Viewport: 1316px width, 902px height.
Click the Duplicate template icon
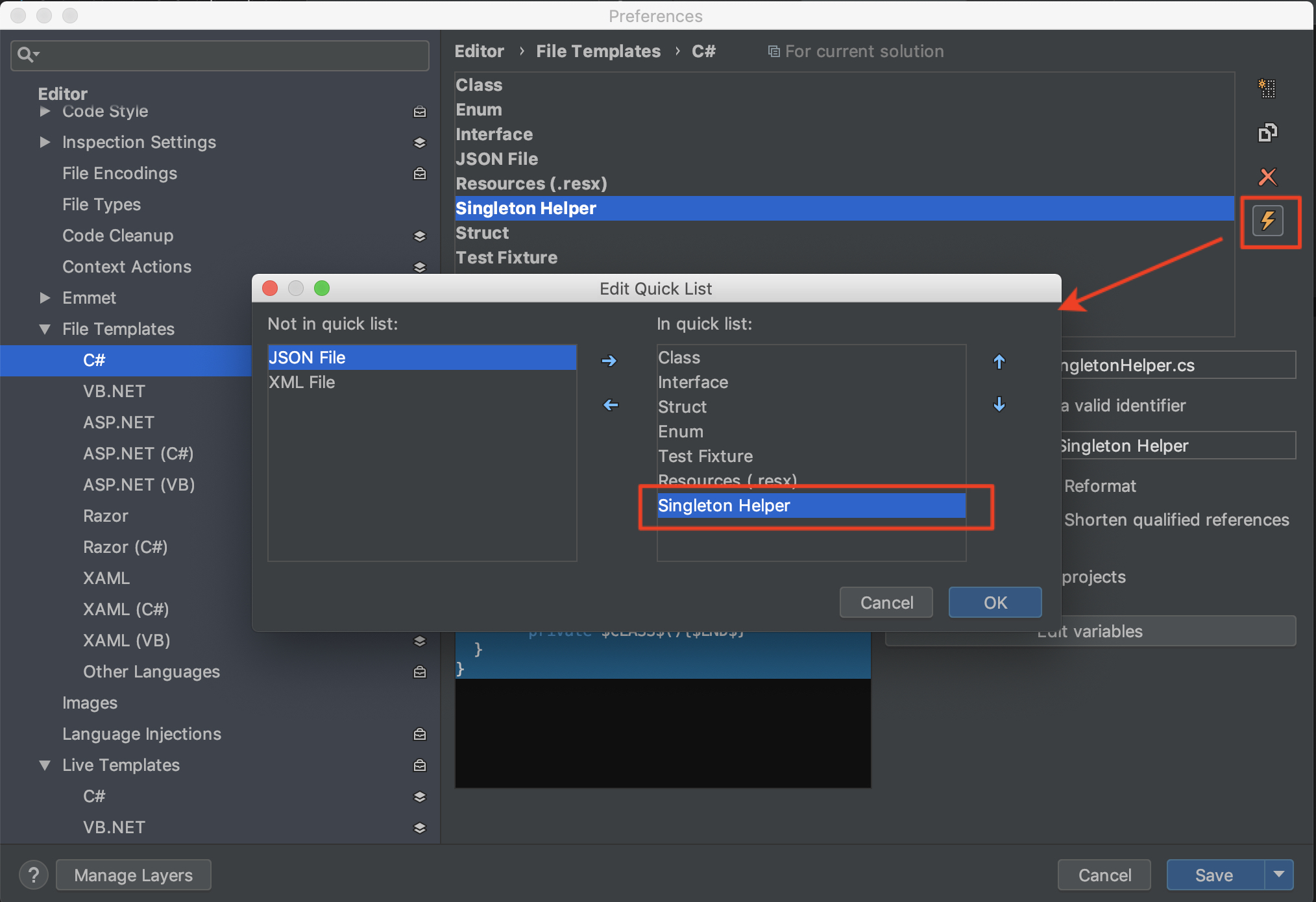1267,132
